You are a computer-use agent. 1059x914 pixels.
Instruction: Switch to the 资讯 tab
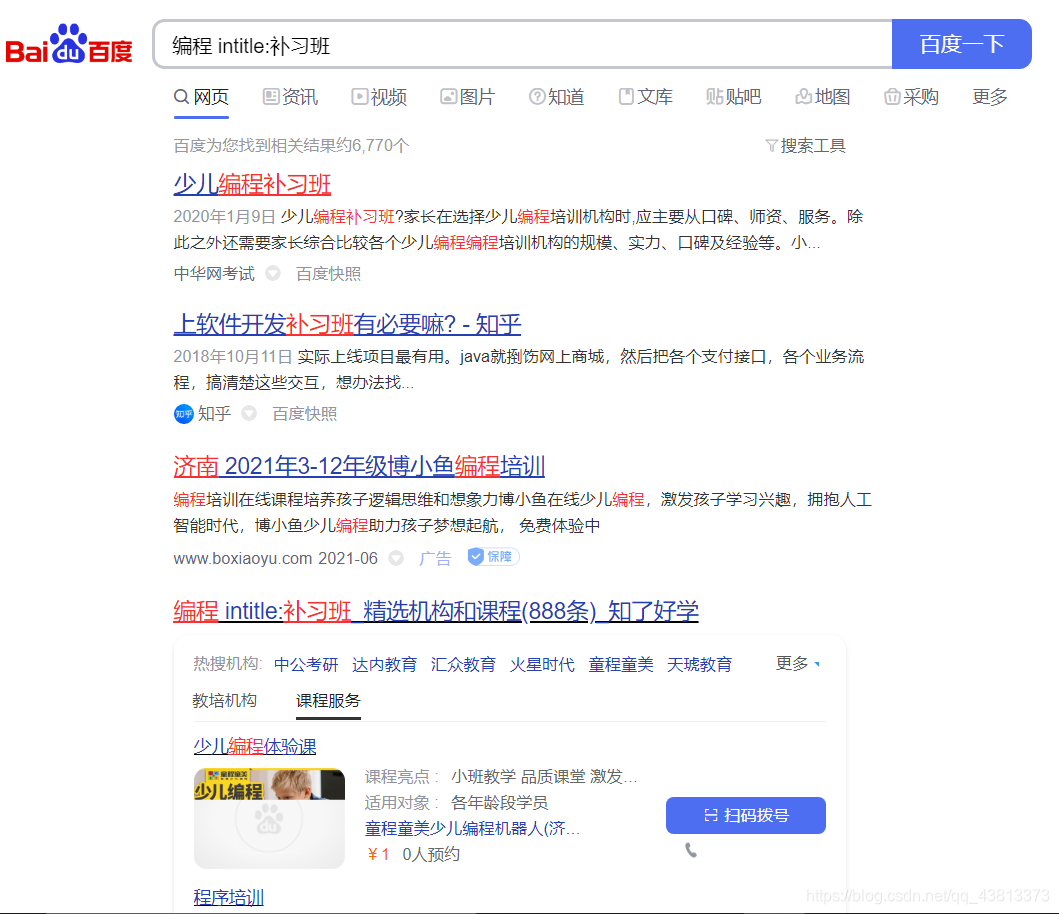[290, 97]
